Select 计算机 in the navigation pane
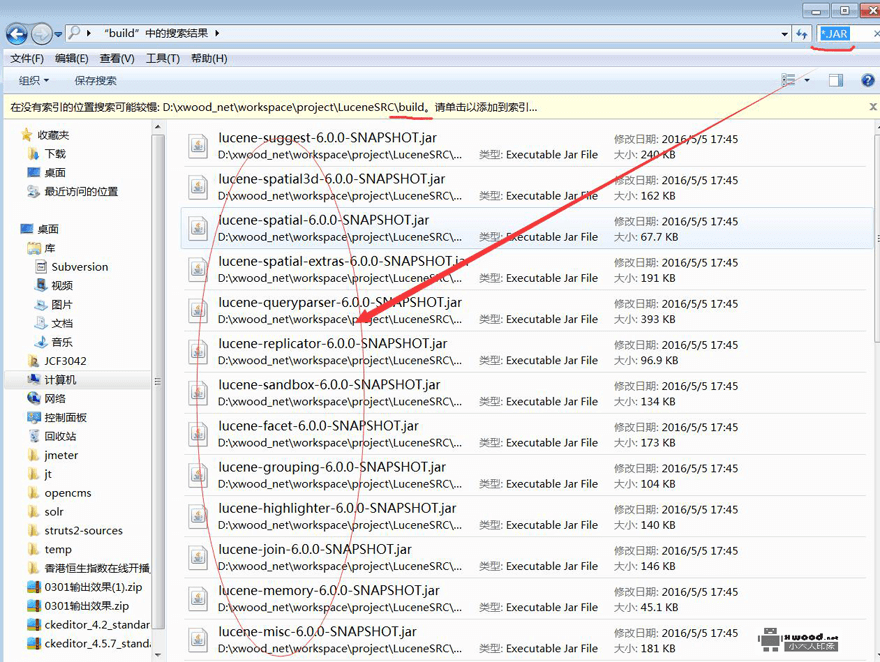880x662 pixels. (x=52, y=380)
